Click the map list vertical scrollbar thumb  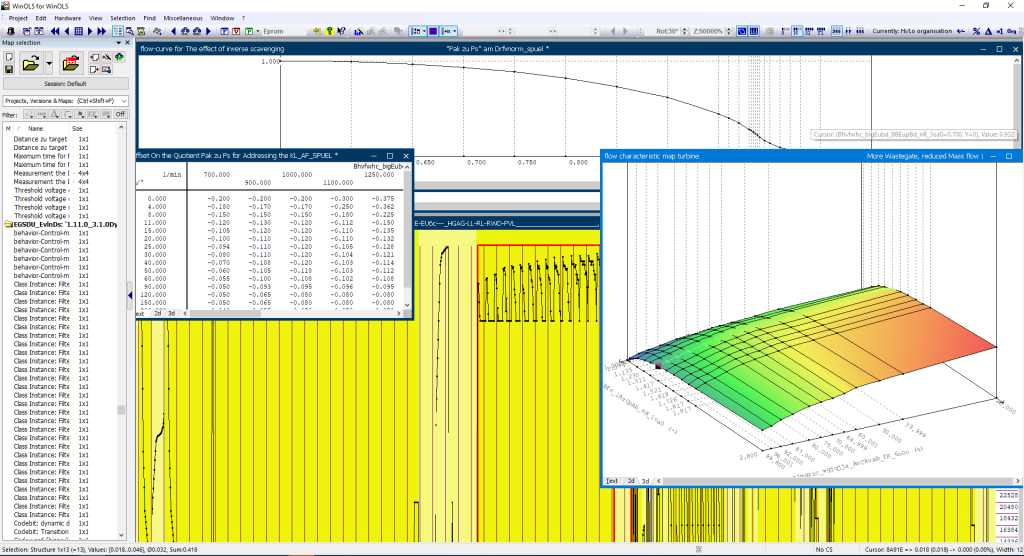tap(121, 410)
